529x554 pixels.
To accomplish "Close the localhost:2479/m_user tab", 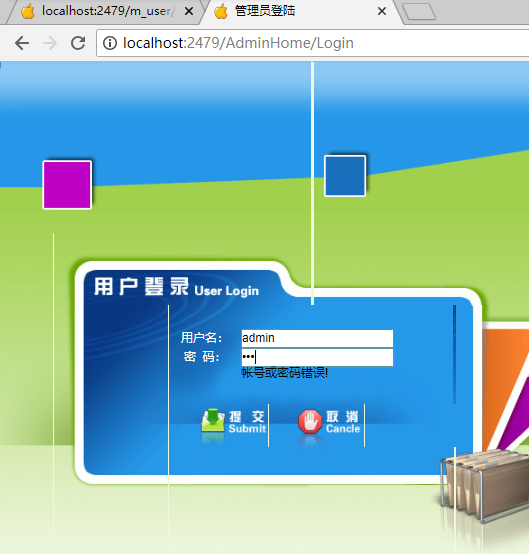I will click(189, 12).
